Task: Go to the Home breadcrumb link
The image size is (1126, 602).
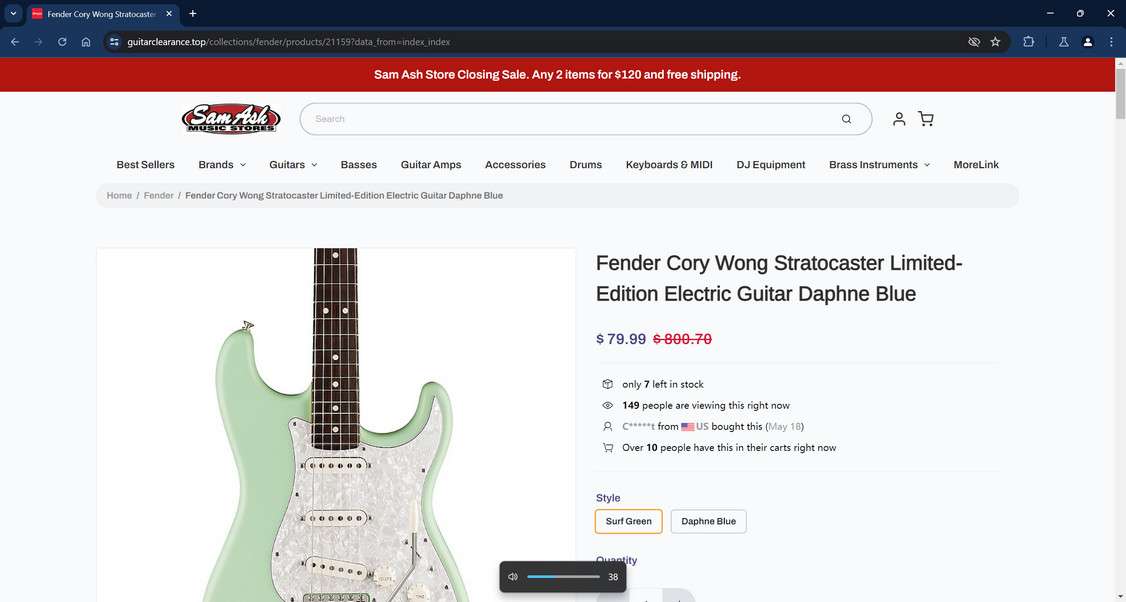Action: 119,195
